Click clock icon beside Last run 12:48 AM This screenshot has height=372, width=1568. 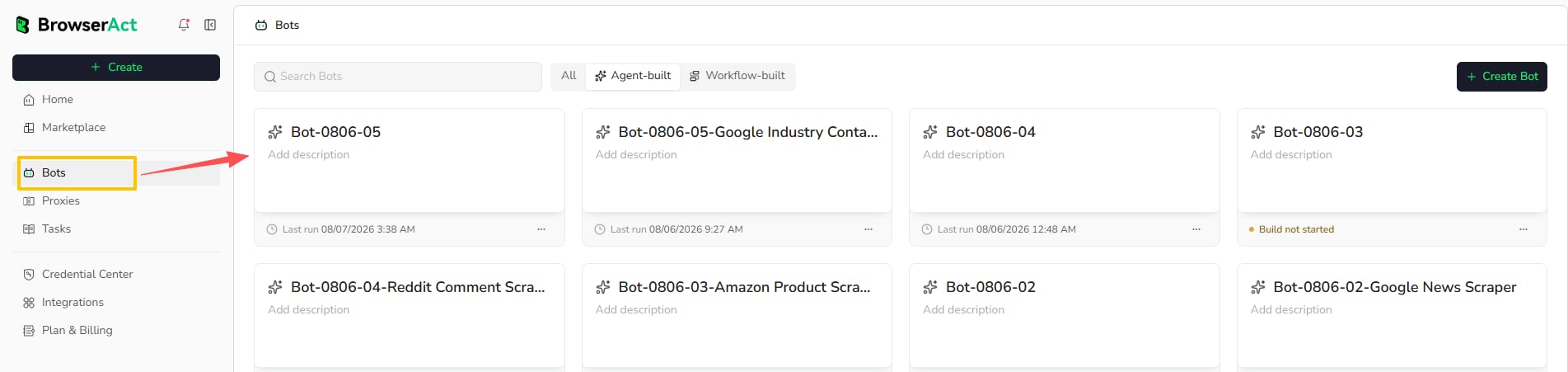pos(927,229)
